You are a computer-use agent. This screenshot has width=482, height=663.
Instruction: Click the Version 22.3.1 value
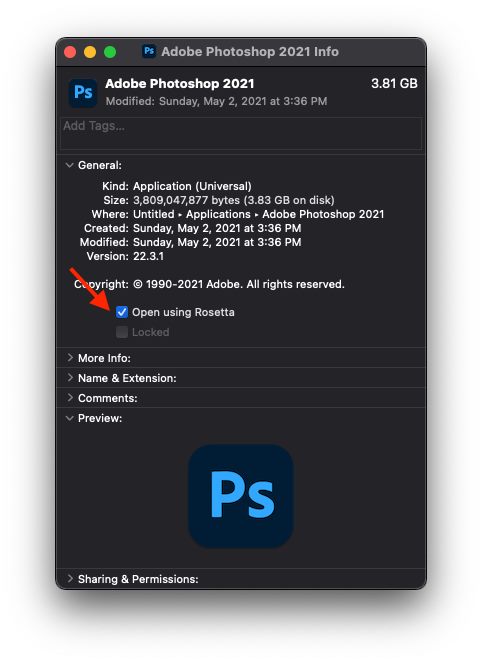(x=148, y=256)
